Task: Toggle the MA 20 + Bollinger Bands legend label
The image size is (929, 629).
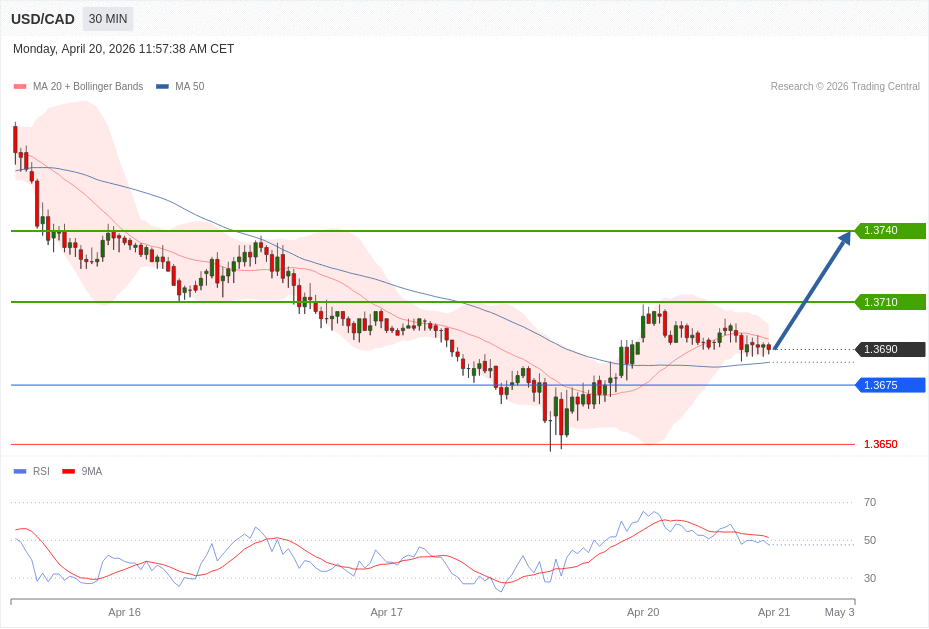Action: click(x=88, y=87)
